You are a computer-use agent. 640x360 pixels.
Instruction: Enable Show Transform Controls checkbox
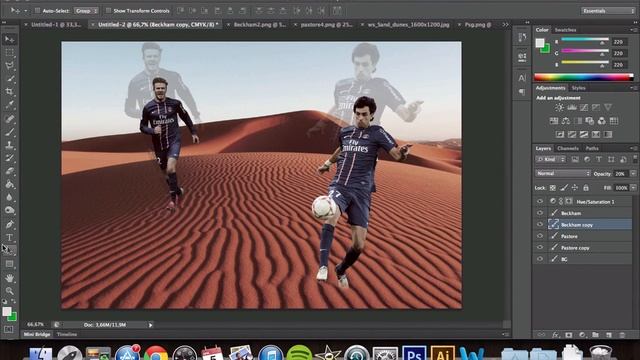(x=108, y=11)
